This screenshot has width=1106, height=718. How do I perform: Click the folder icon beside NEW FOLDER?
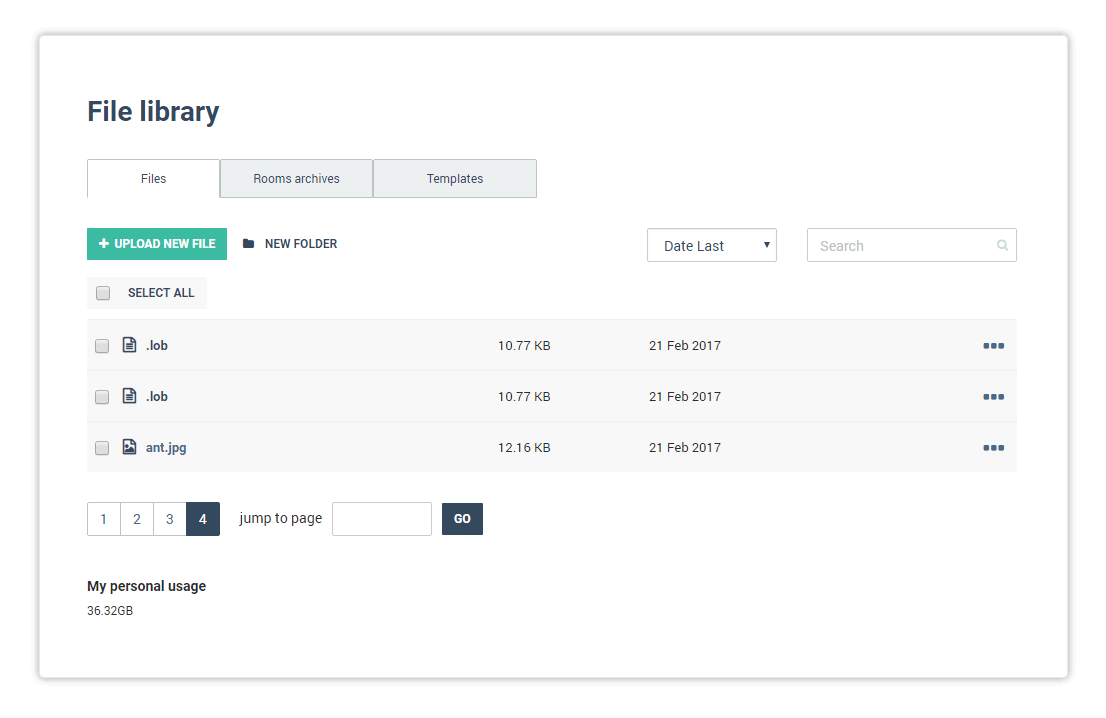(x=248, y=244)
